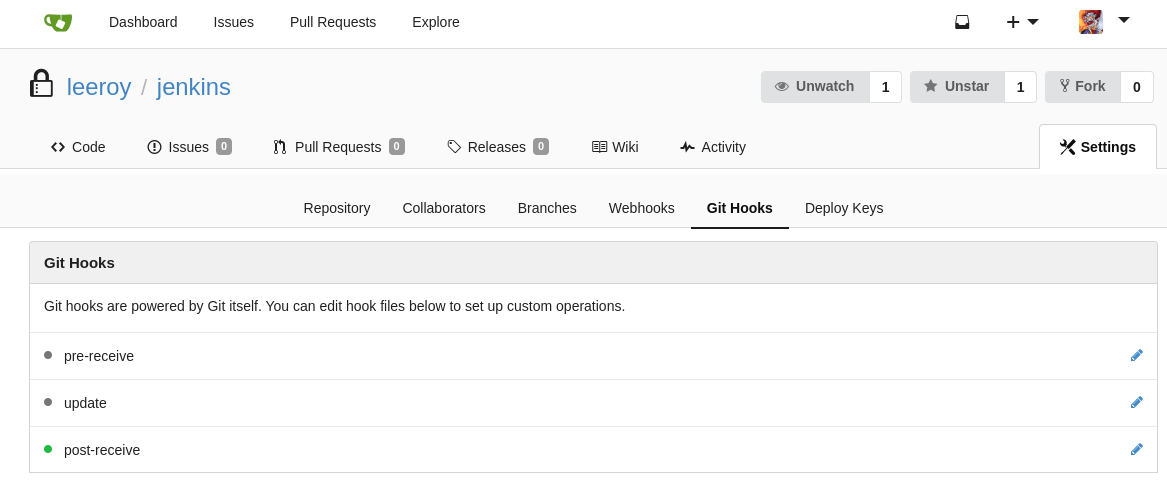Click the stargazers count 1
The height and width of the screenshot is (483, 1167).
click(x=1020, y=87)
